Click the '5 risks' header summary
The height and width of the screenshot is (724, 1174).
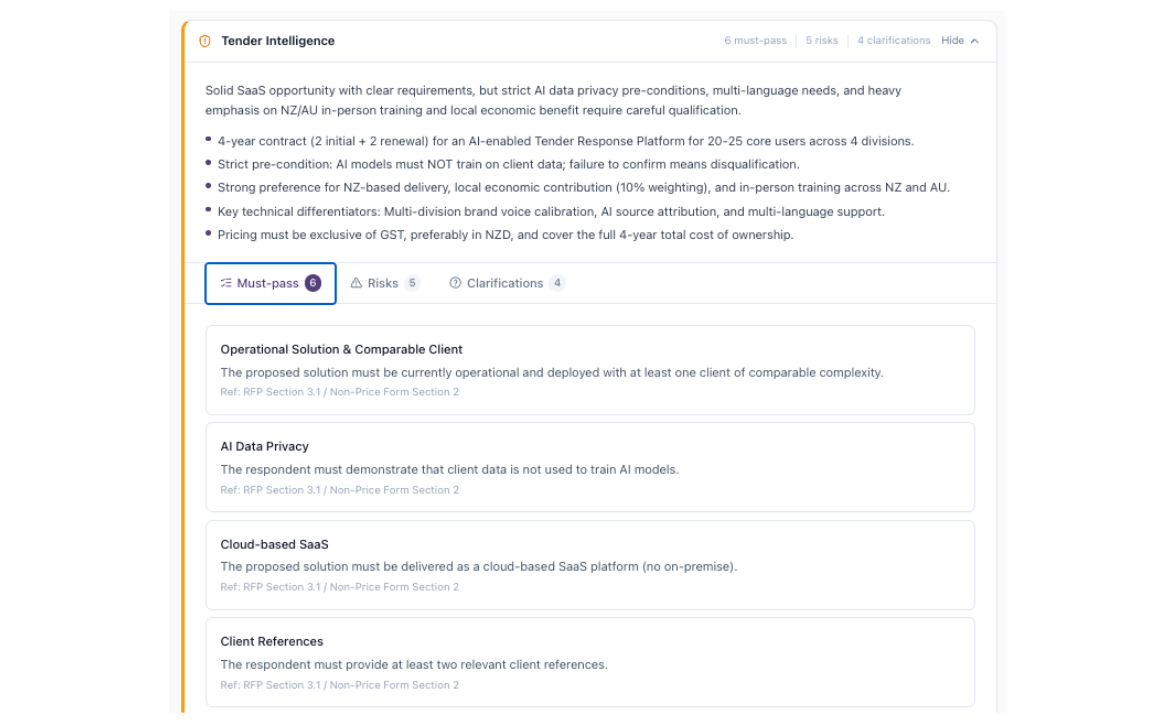(x=822, y=41)
